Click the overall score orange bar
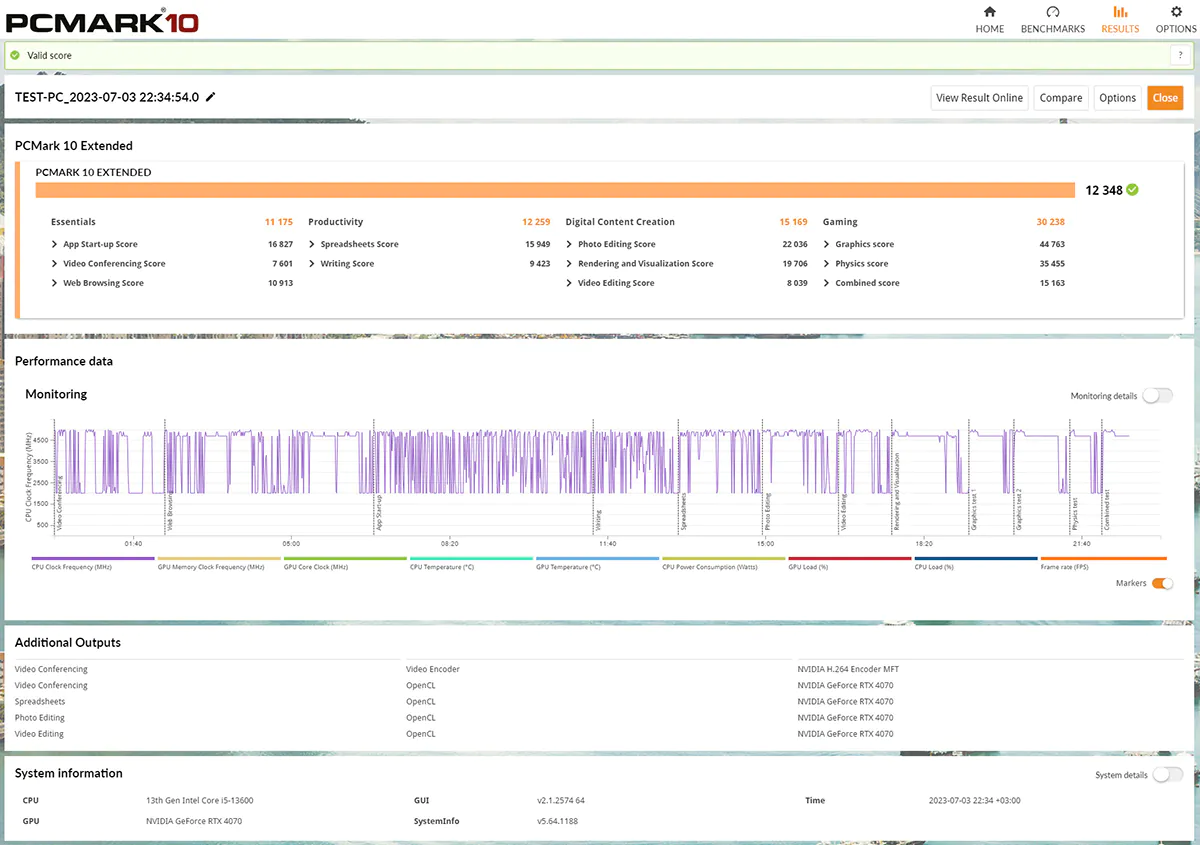This screenshot has width=1200, height=845. coord(555,190)
